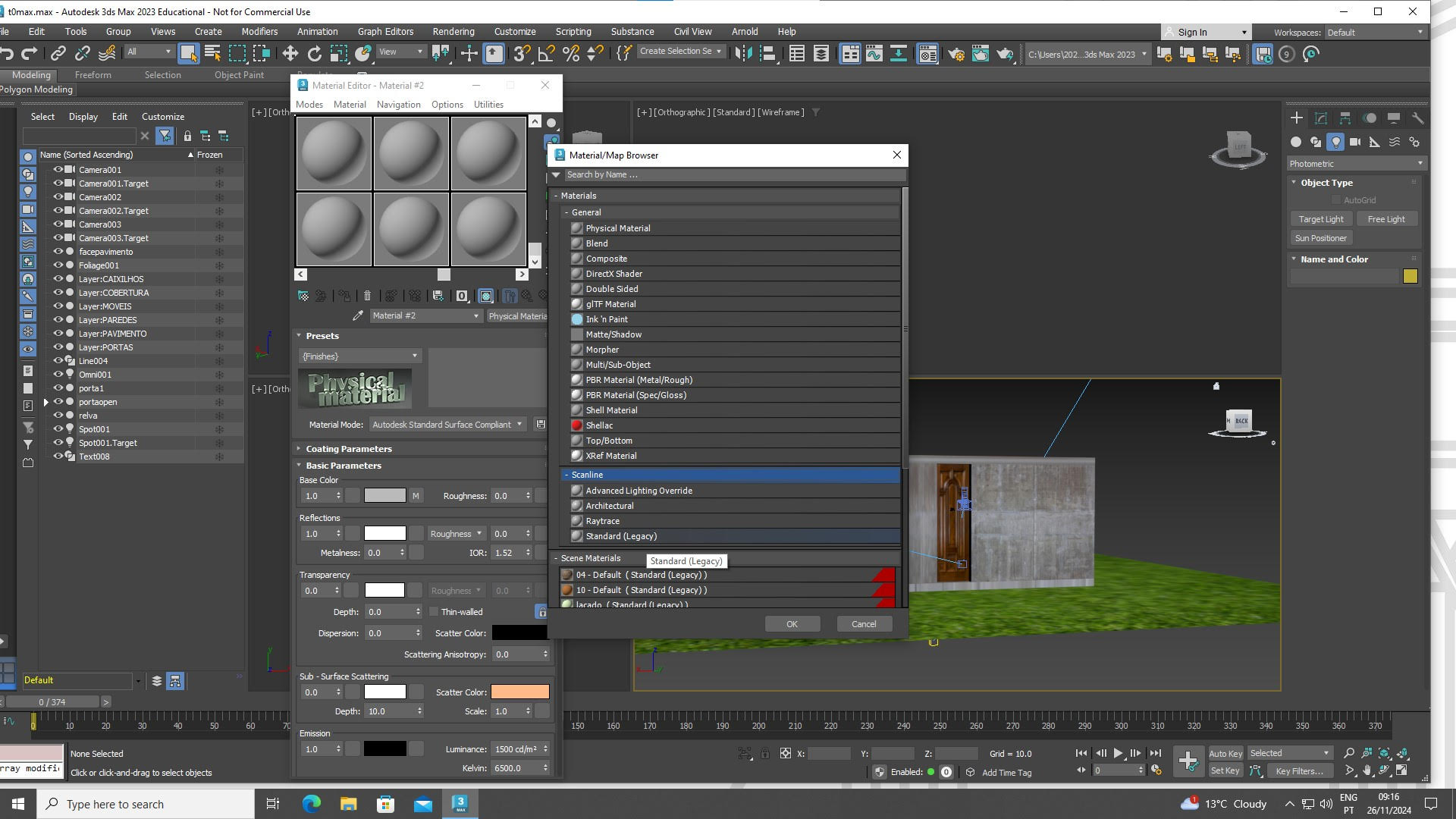Open Select by Name list icon
Screen dimensions: 1456x819
coord(213,53)
